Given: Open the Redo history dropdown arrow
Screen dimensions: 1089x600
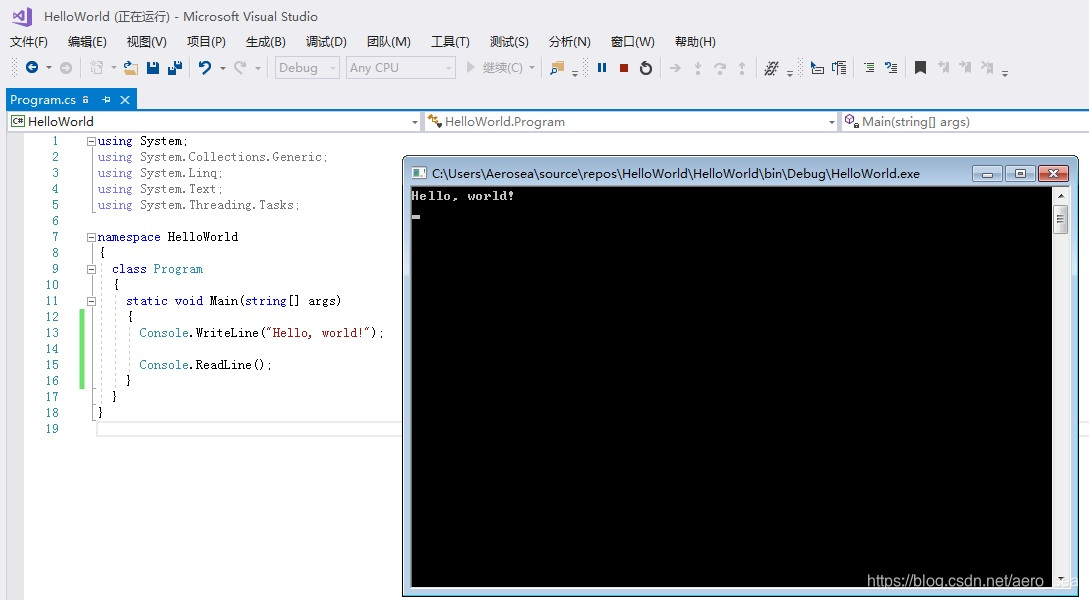Looking at the screenshot, I should coord(258,68).
